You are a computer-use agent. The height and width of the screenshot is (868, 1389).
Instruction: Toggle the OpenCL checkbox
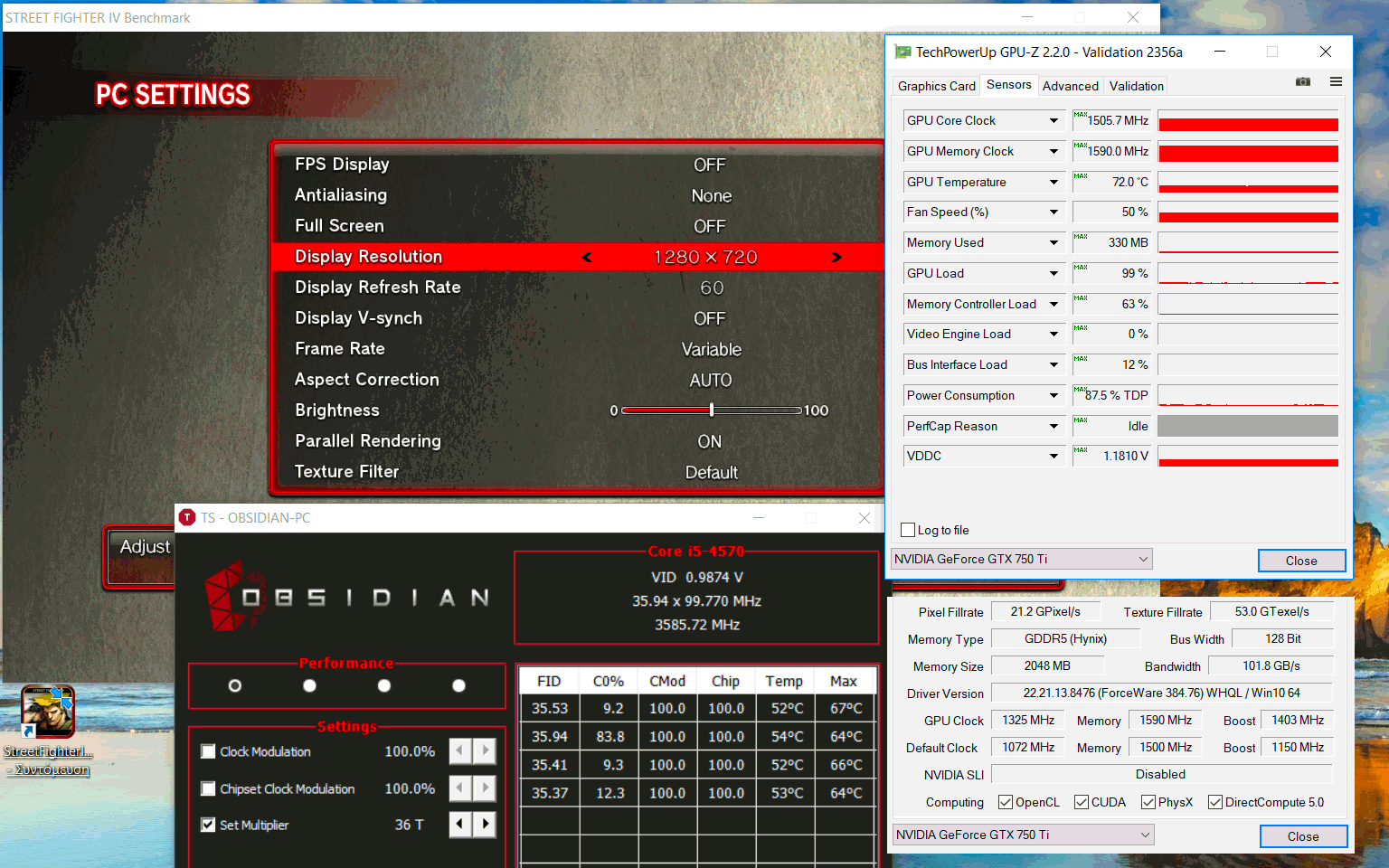click(1006, 802)
